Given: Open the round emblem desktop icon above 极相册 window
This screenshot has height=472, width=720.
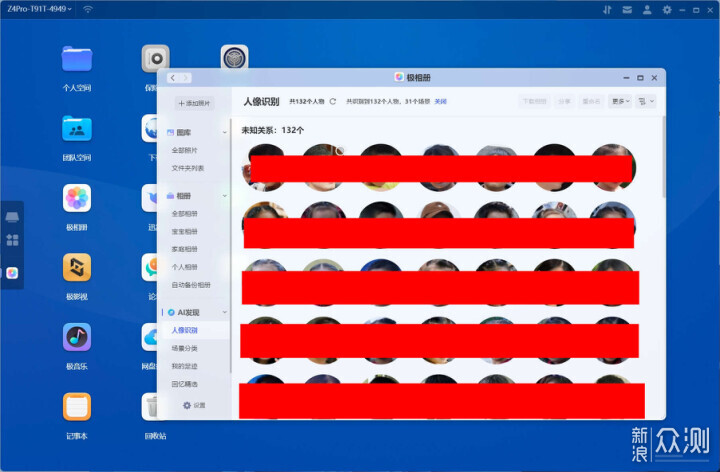Looking at the screenshot, I should pos(235,57).
